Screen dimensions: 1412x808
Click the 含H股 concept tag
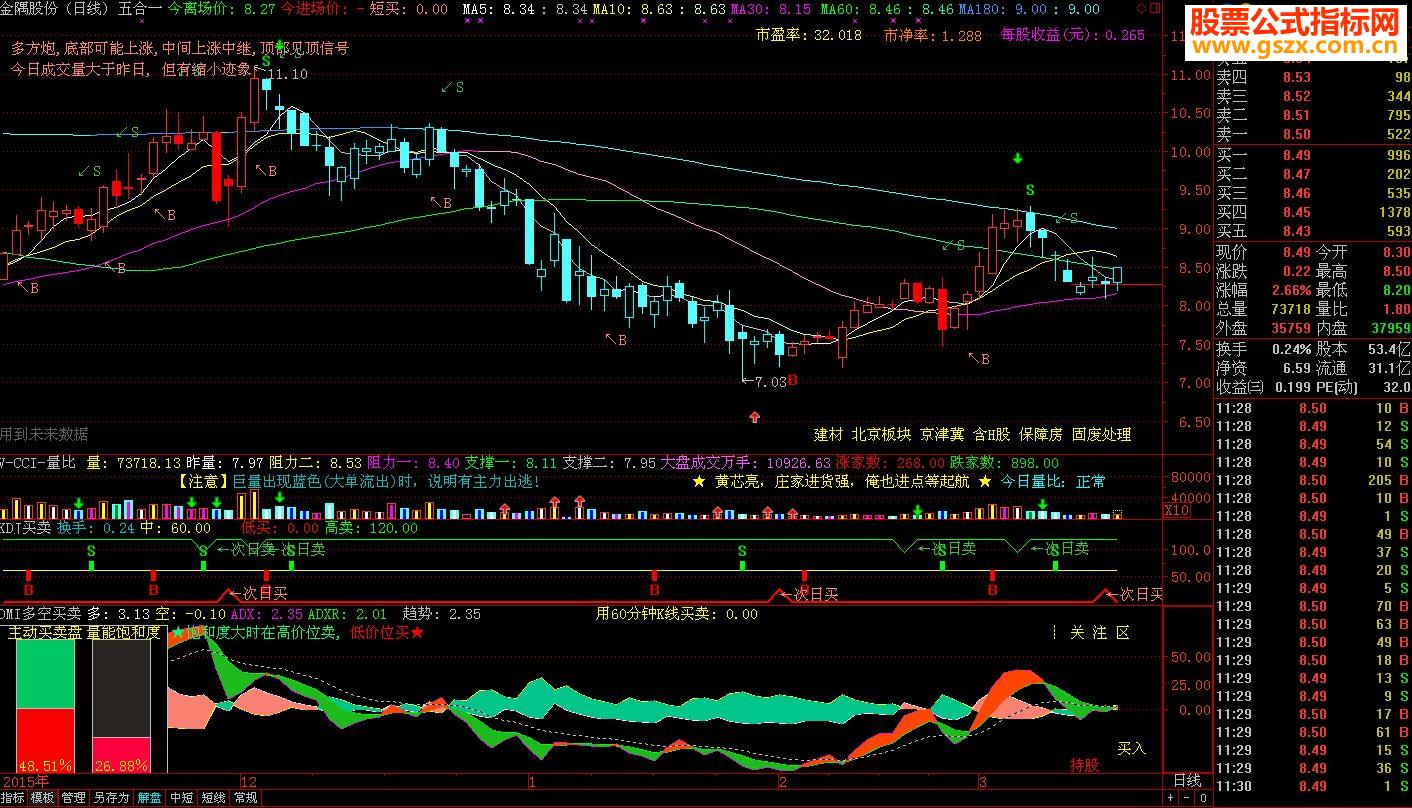[993, 435]
